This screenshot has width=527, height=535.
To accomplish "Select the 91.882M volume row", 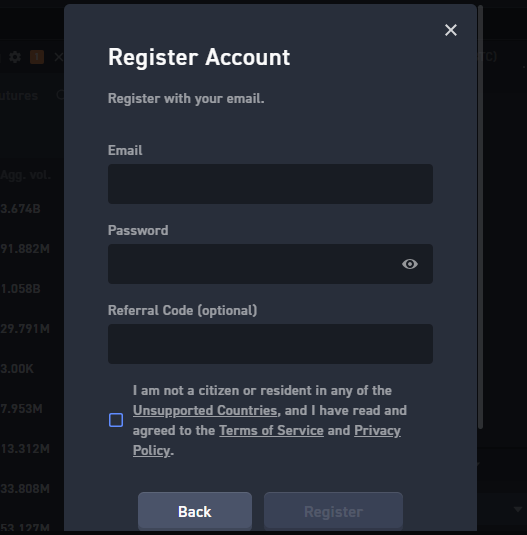I will click(x=25, y=249).
